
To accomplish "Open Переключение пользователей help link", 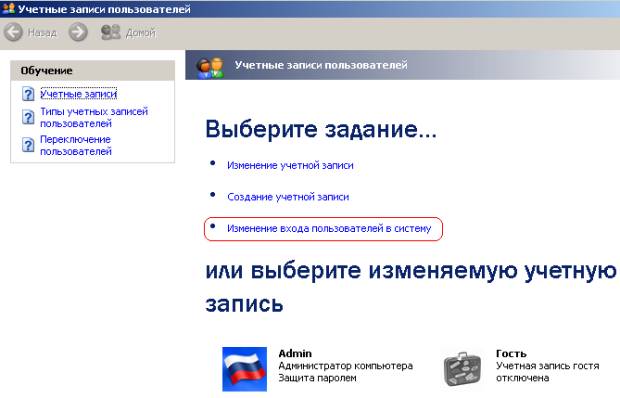I will point(76,145).
